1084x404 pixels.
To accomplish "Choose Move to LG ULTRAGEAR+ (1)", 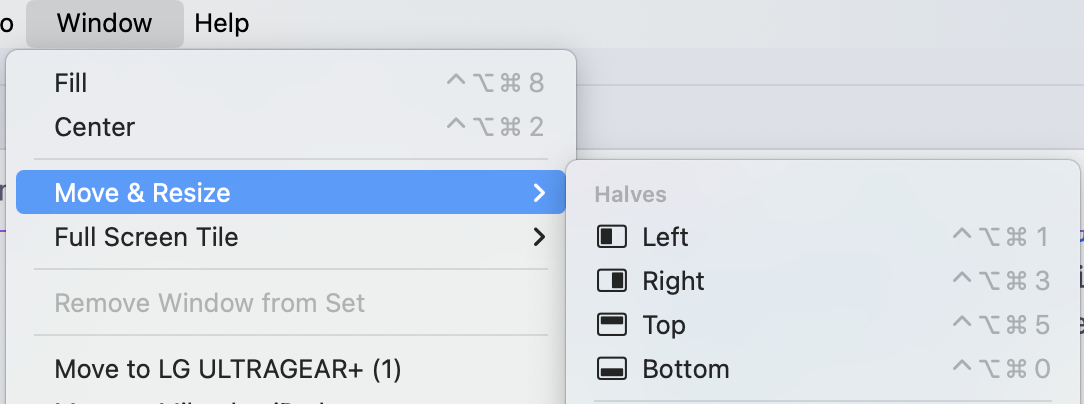I will coord(228,369).
